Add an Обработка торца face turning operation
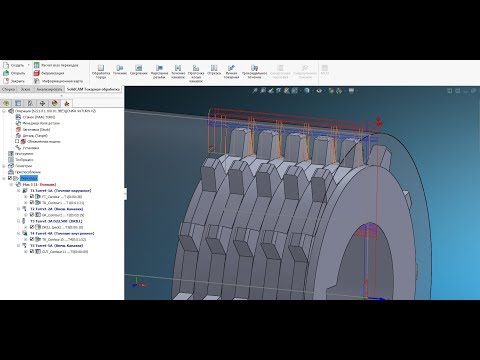Screen dimensions: 480x360 click(101, 72)
